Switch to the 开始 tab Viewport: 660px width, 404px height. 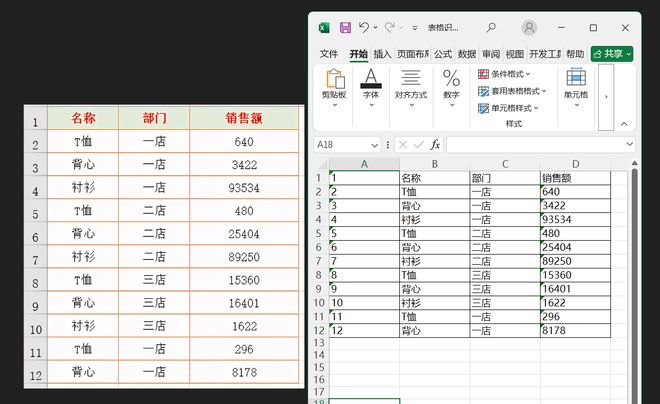click(x=359, y=54)
